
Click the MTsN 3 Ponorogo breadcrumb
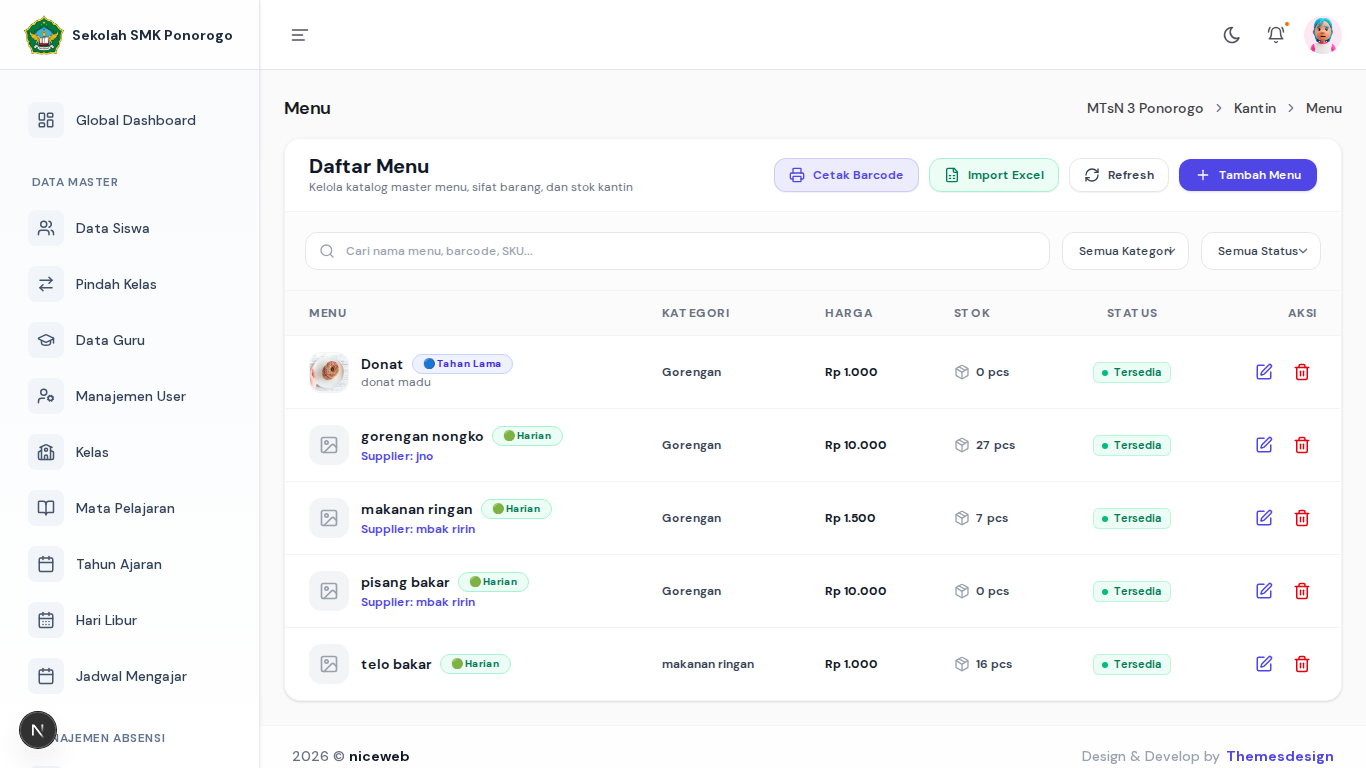pyautogui.click(x=1145, y=108)
